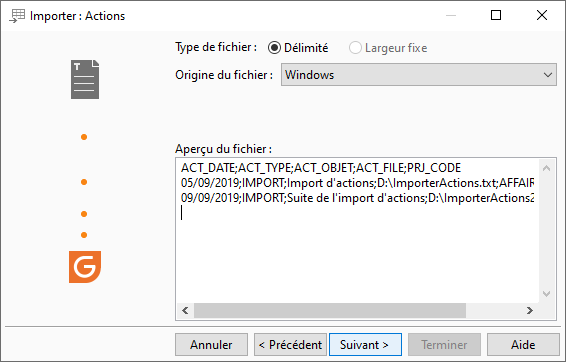The width and height of the screenshot is (566, 362).
Task: Open the Origine du fichier dropdown
Action: pos(419,75)
